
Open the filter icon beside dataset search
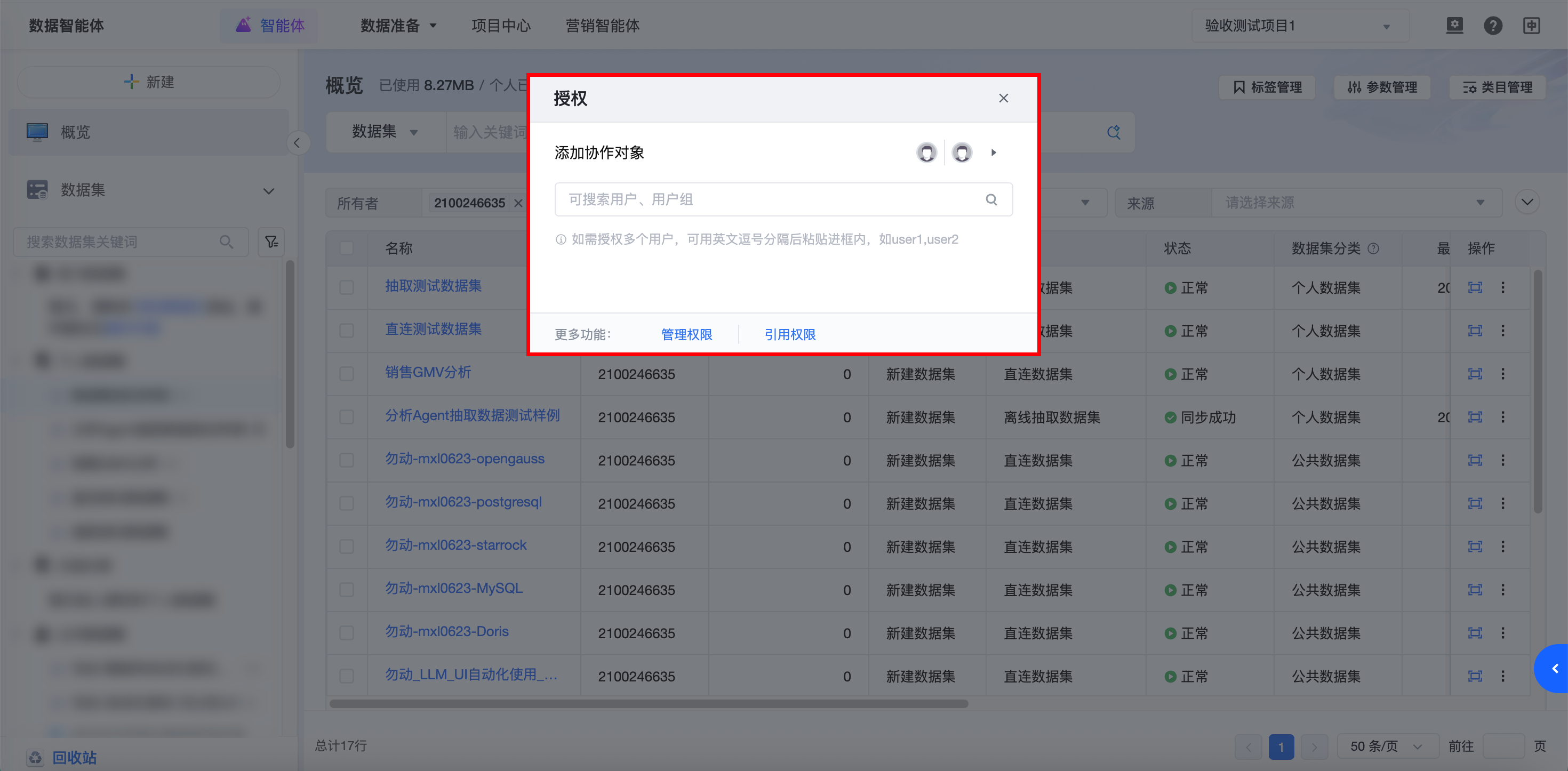(x=271, y=242)
